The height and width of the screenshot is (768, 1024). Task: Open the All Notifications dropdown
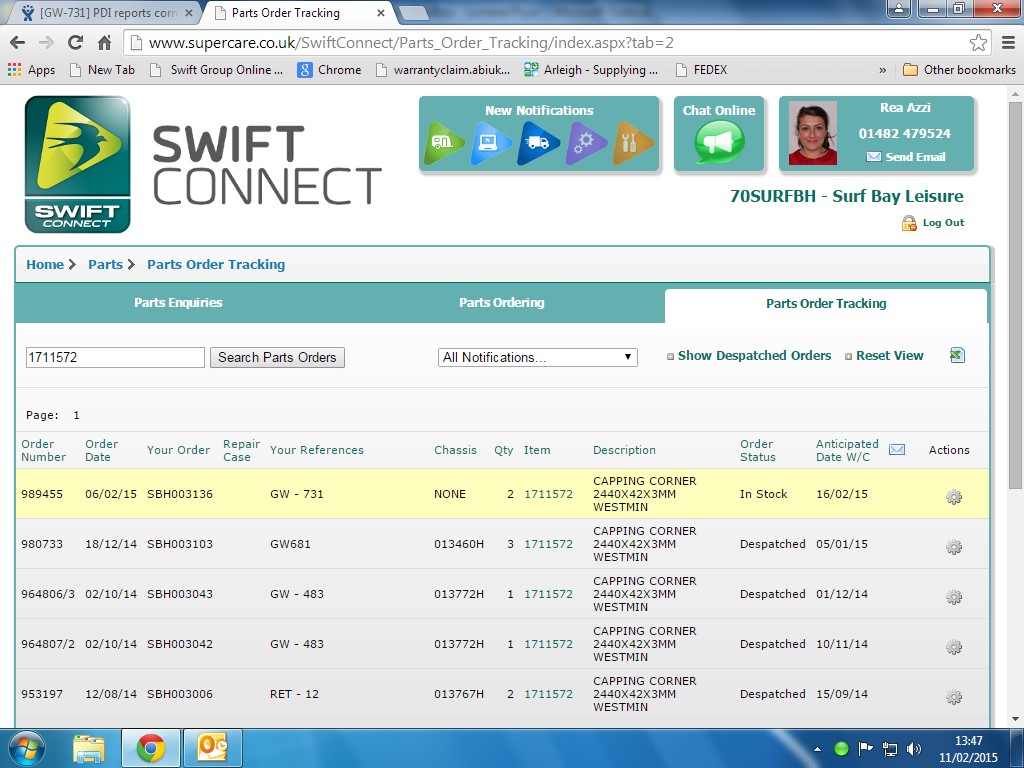(x=537, y=357)
